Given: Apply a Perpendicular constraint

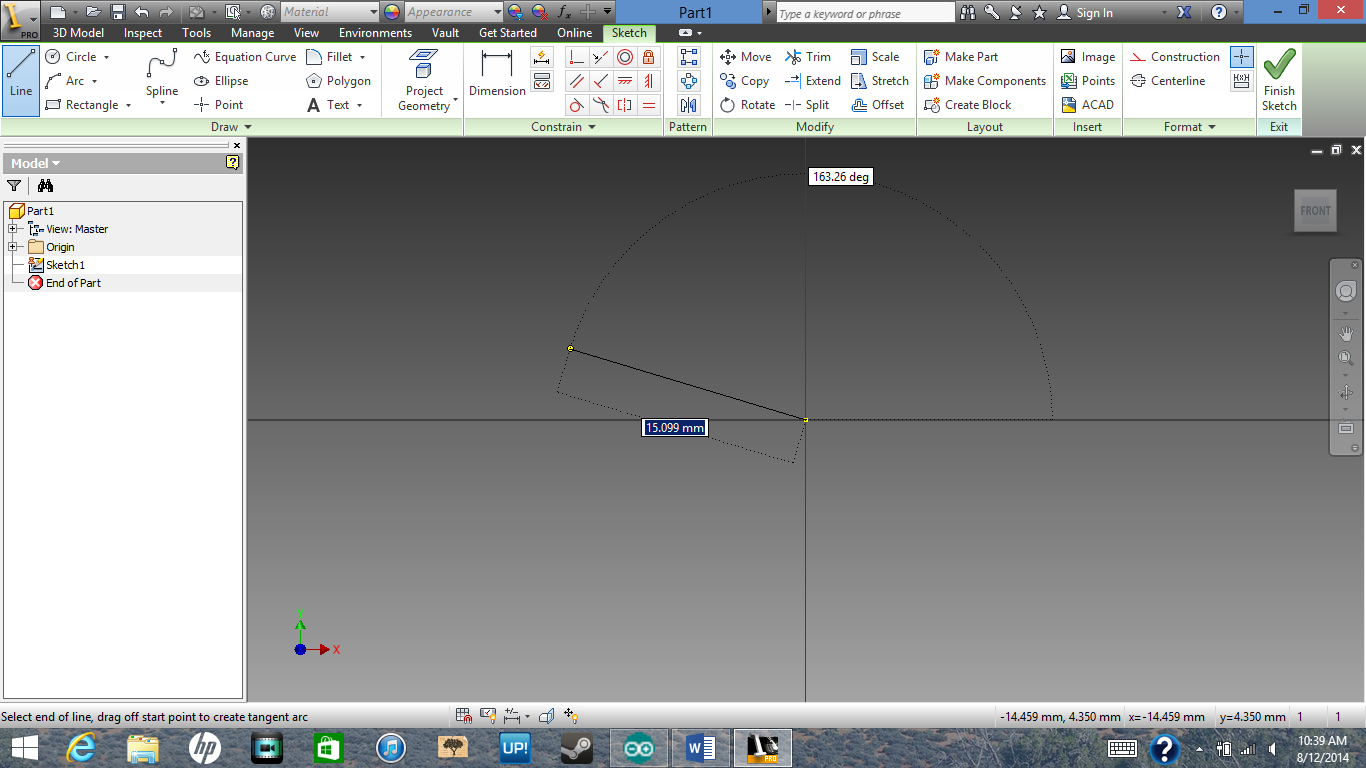Looking at the screenshot, I should [x=576, y=57].
